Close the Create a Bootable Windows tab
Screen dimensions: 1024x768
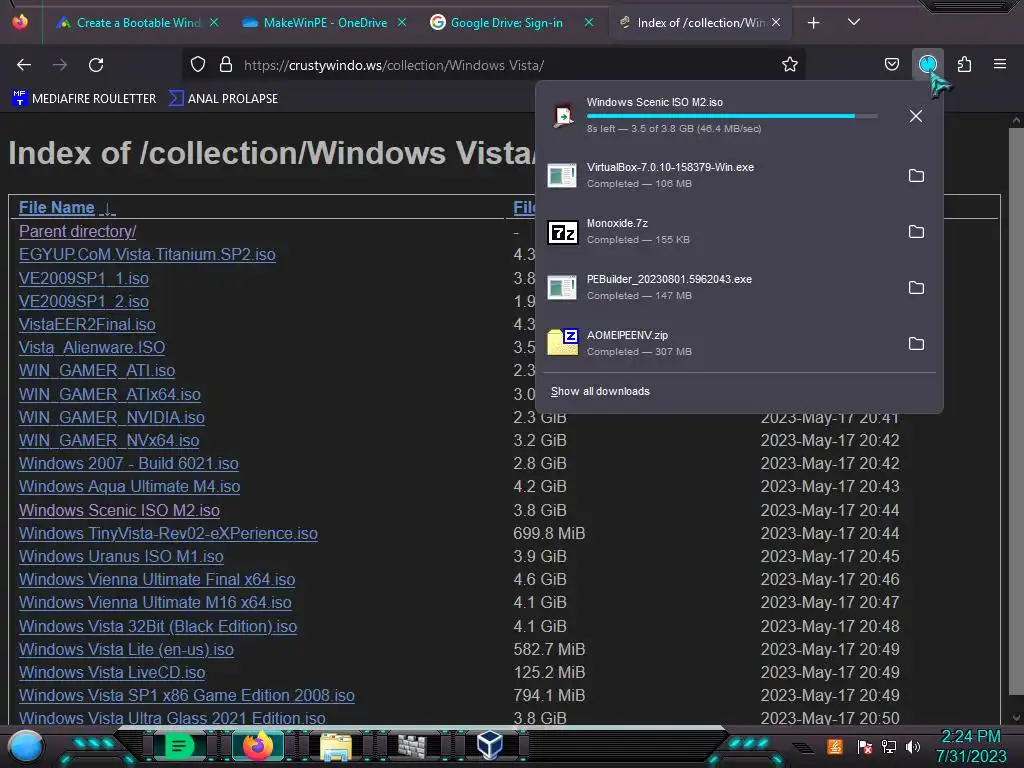pyautogui.click(x=214, y=22)
